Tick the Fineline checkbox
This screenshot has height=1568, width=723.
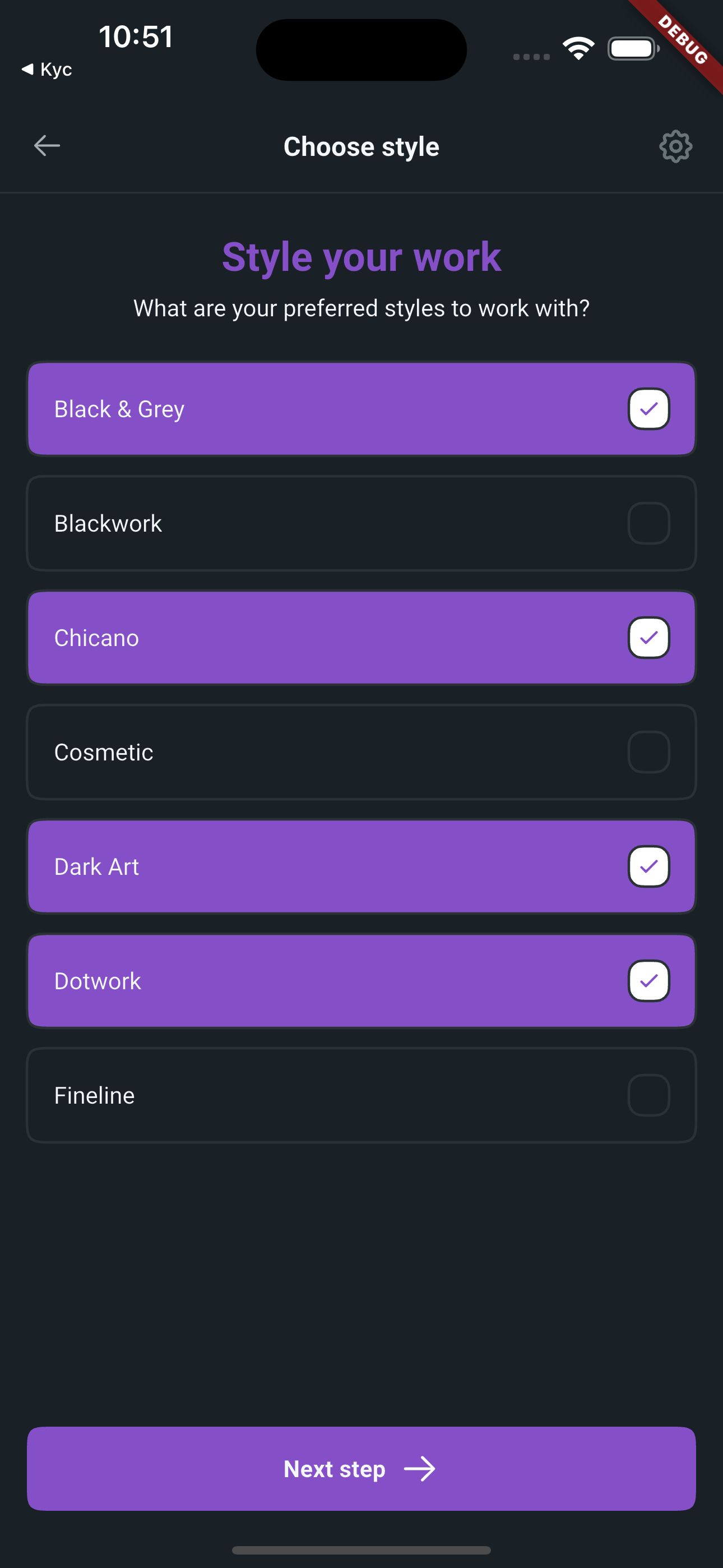coord(649,1095)
